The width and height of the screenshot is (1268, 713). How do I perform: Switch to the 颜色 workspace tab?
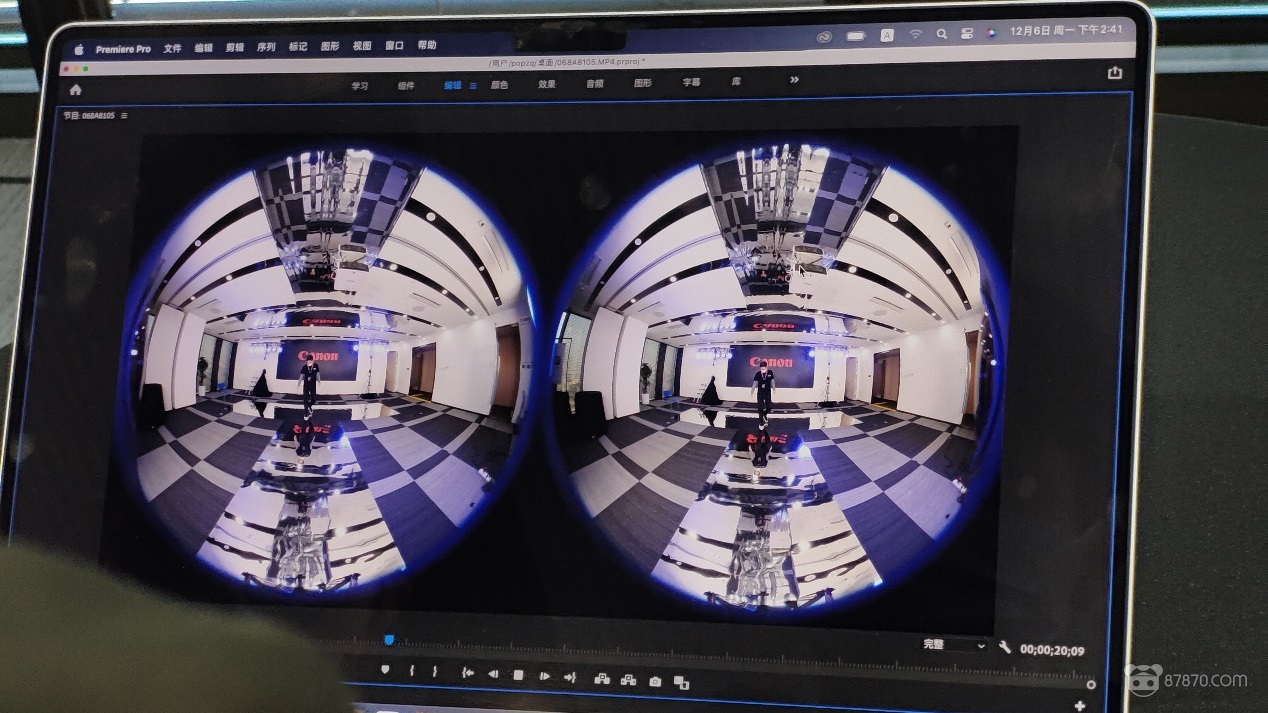(x=499, y=85)
